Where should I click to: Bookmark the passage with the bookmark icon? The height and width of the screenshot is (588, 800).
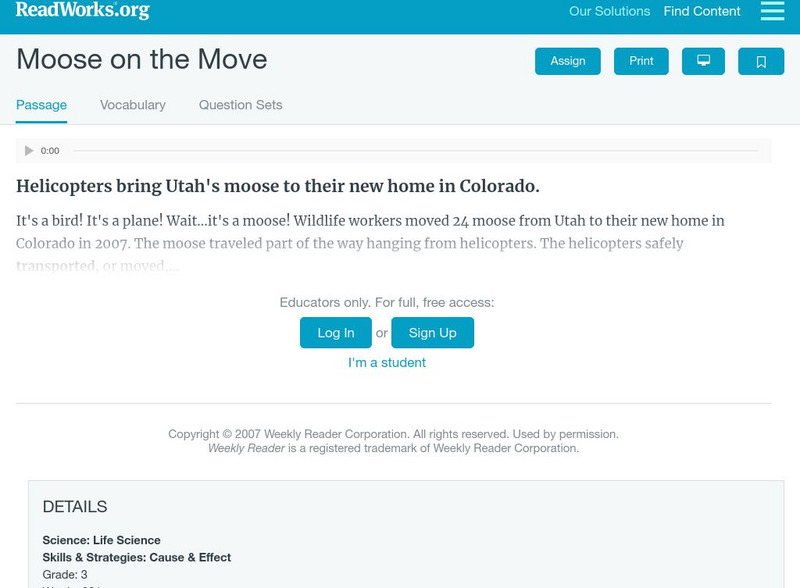(762, 60)
